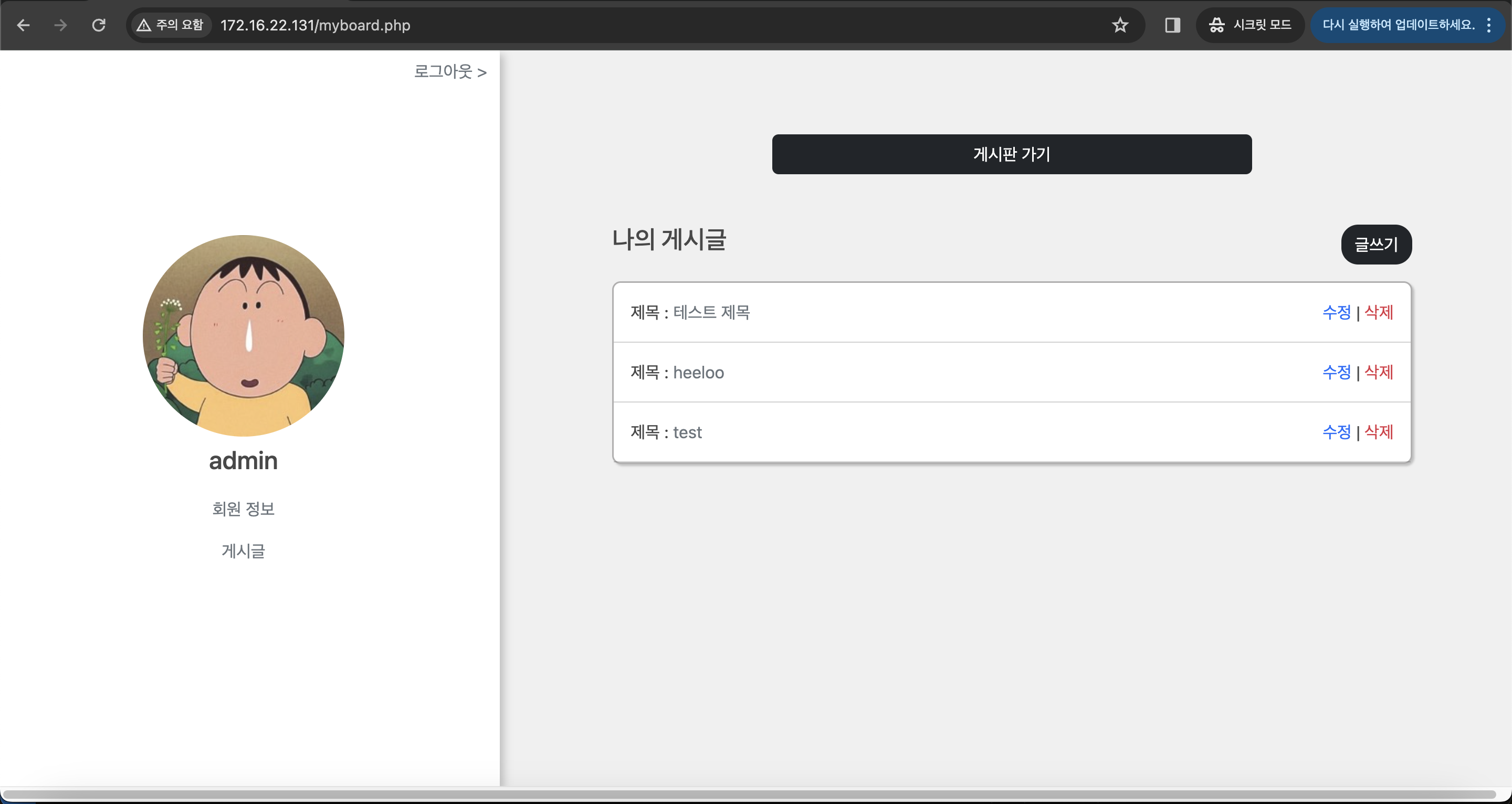
Task: Click the 게시판 가기 button
Action: (x=1012, y=154)
